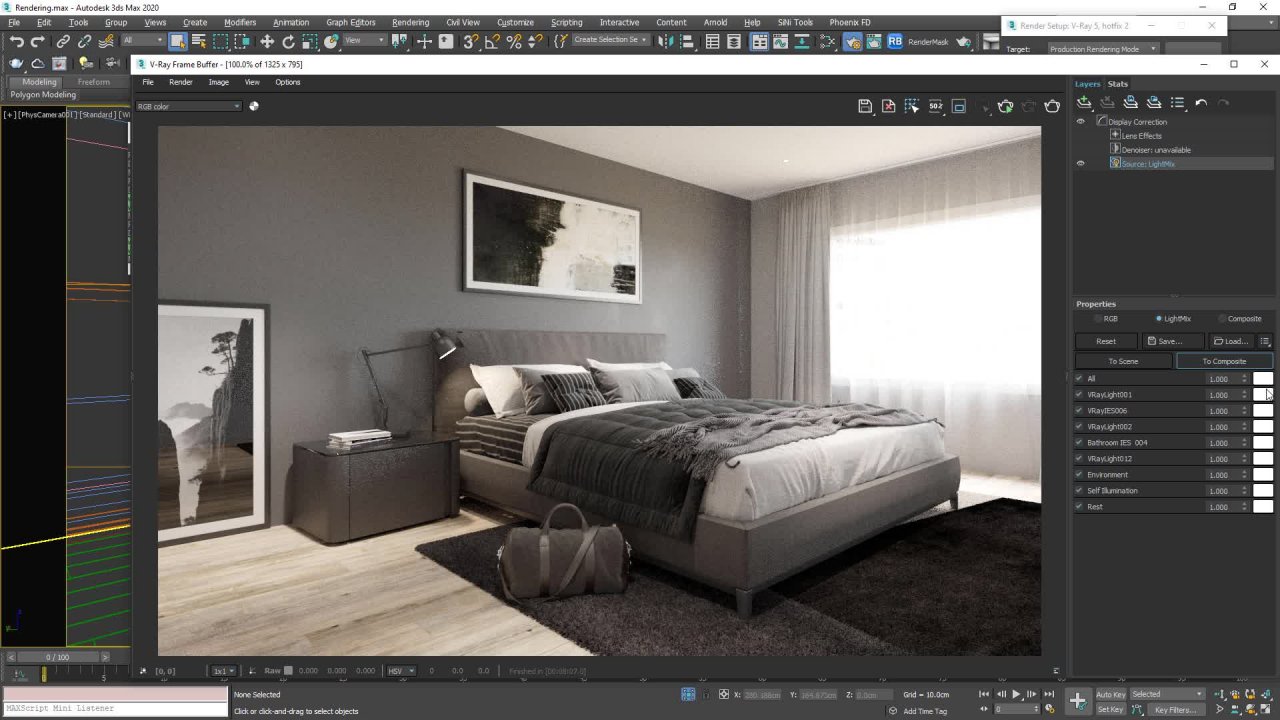Click the Rotate tool in main toolbar
The width and height of the screenshot is (1280, 720).
(289, 41)
